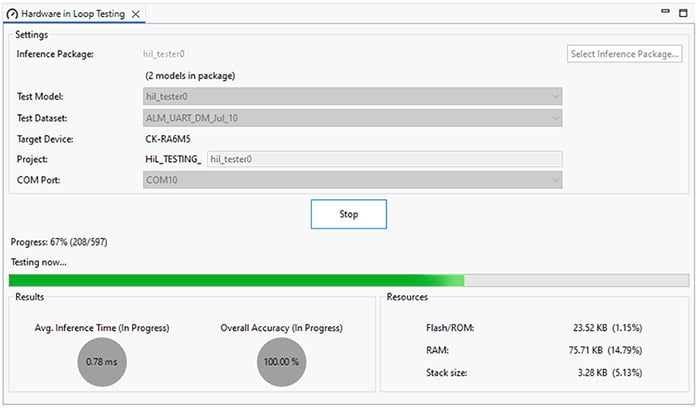
Task: Click the 100.00 % accuracy circle
Action: [x=282, y=361]
